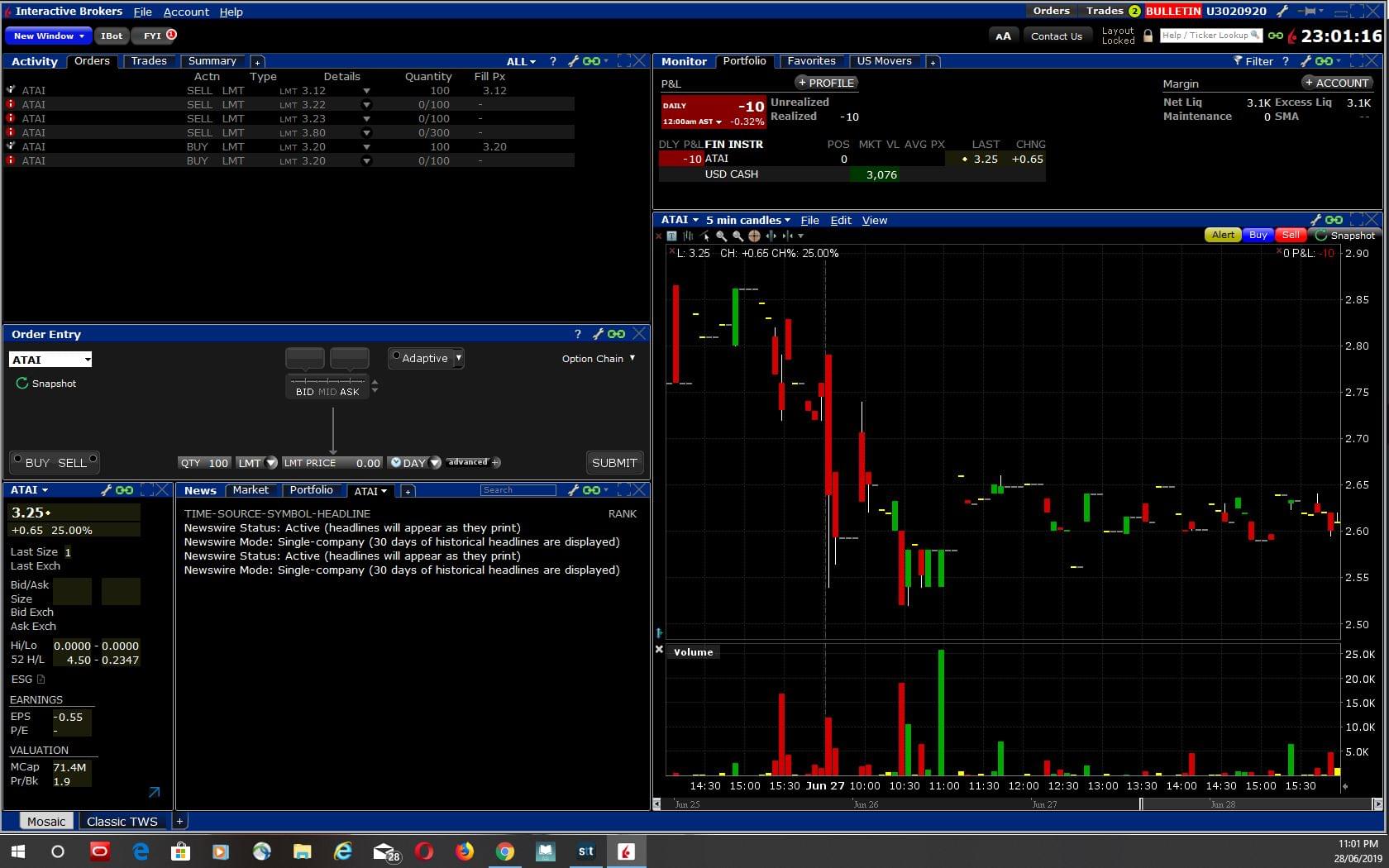Switch to Trades tab in Activity
Screen dimensions: 1389x868
(x=149, y=61)
